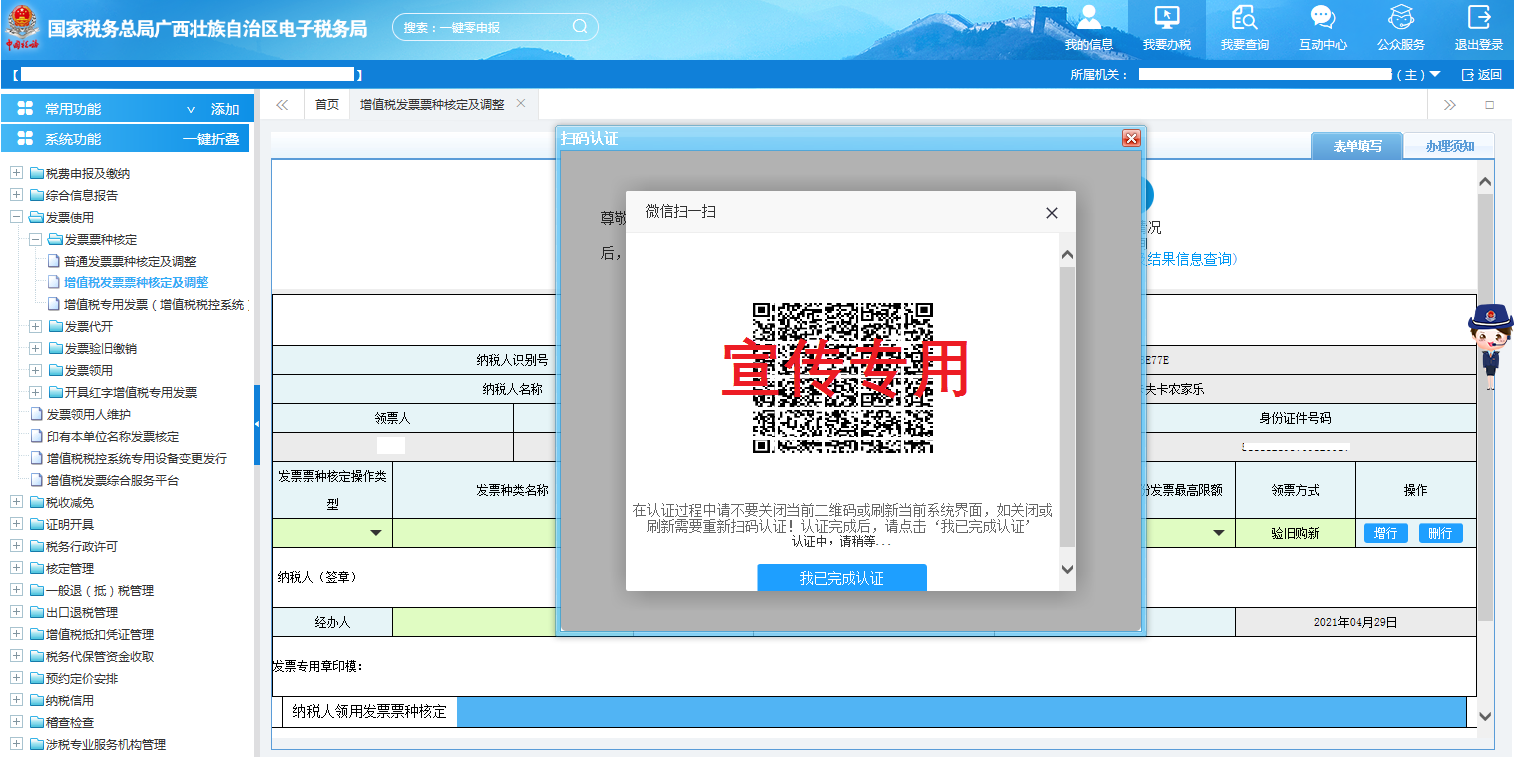
Task: Click the customer service mascot icon
Action: point(1490,346)
